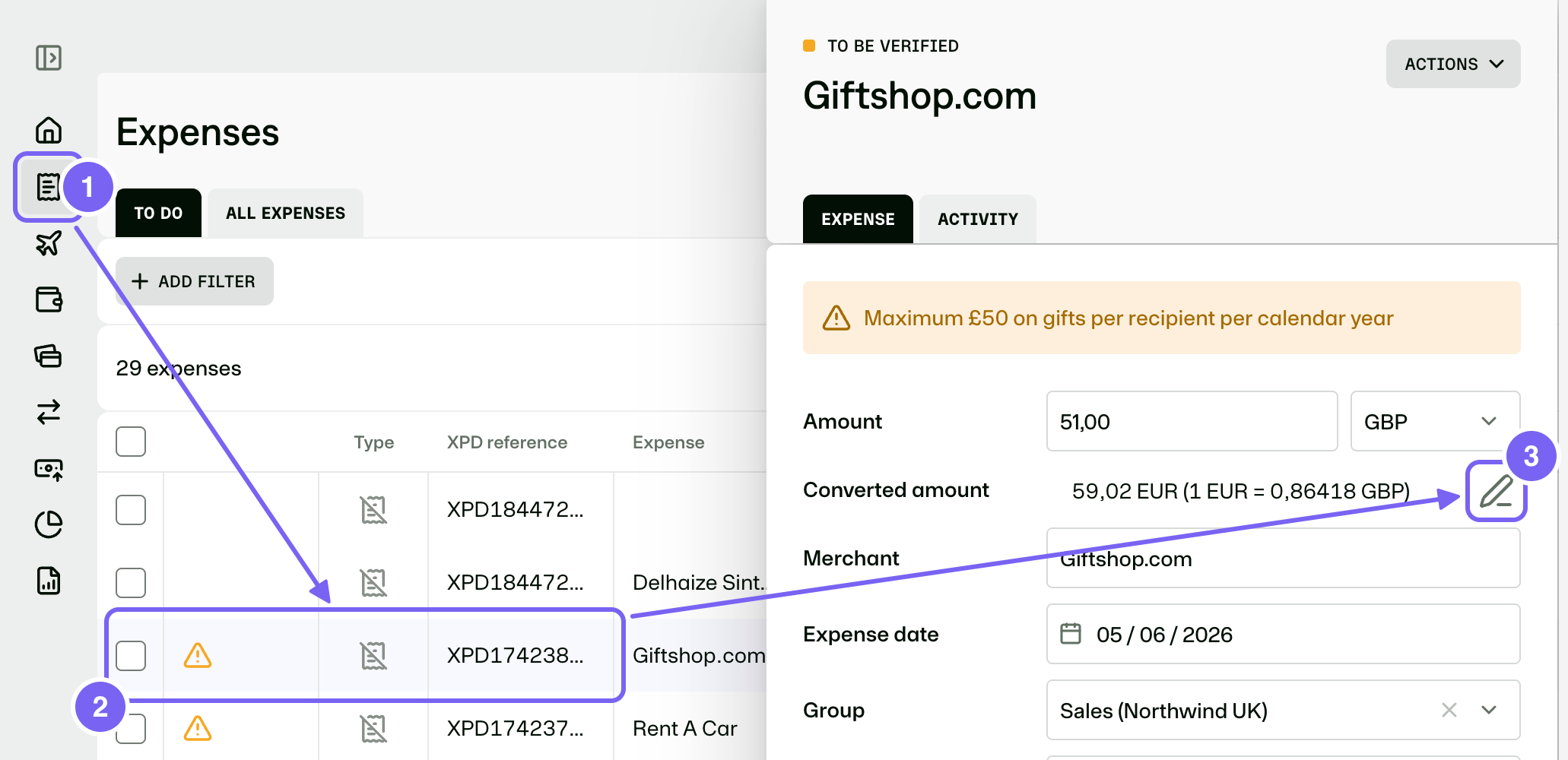
Task: Clear the Group field with the X
Action: click(1449, 710)
